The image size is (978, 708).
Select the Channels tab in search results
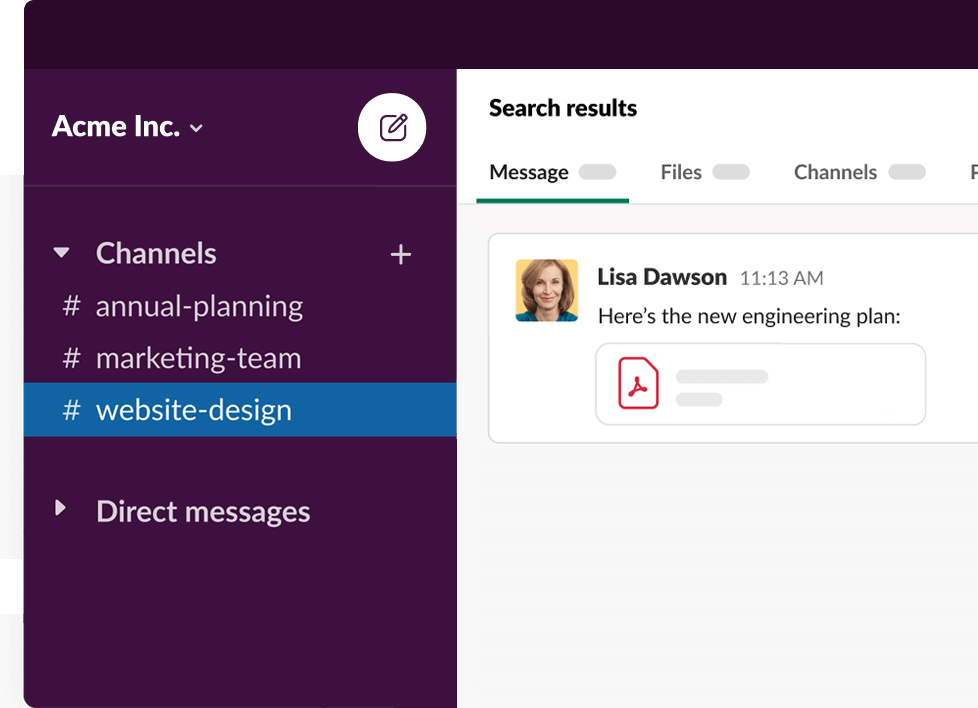(835, 172)
